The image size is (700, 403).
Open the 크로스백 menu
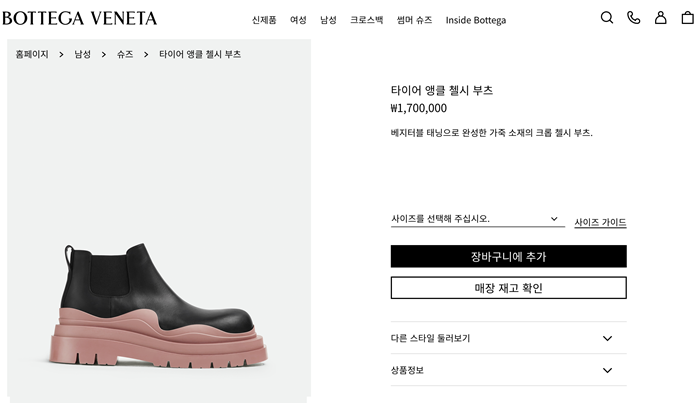click(366, 20)
